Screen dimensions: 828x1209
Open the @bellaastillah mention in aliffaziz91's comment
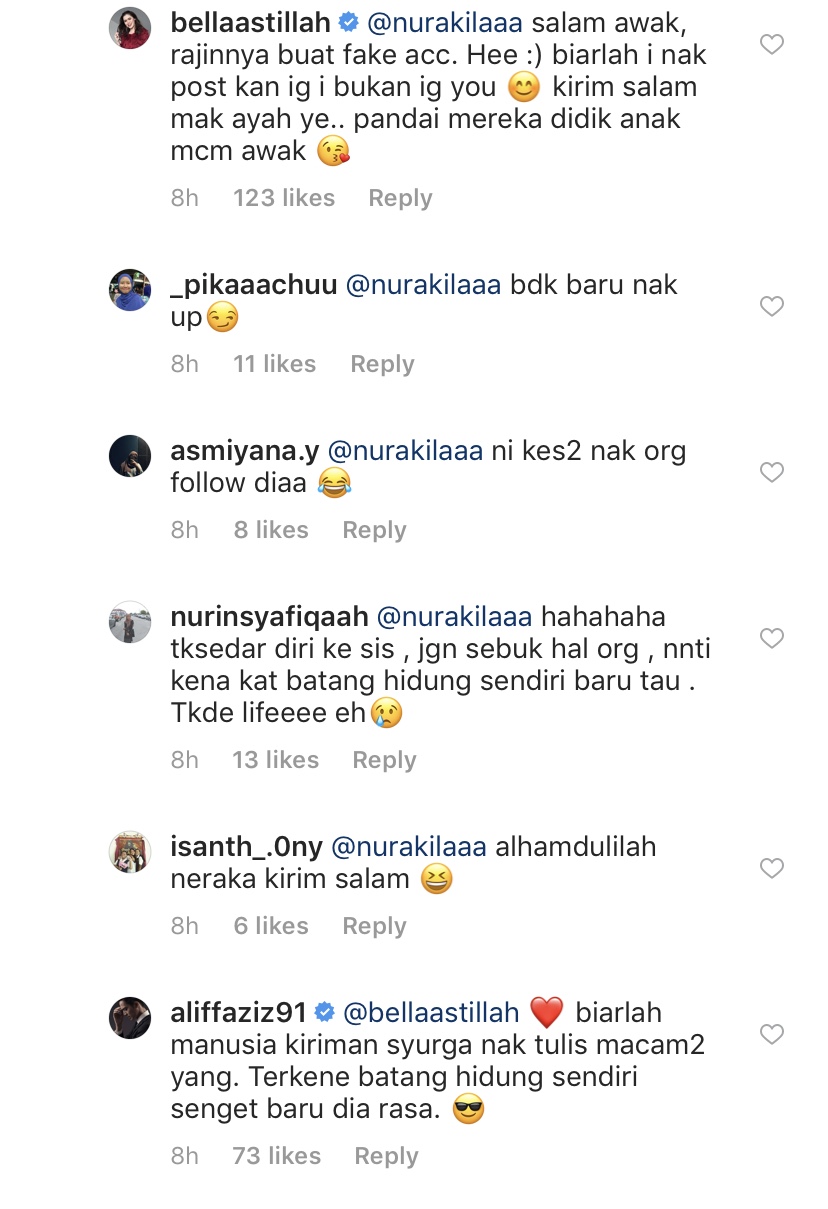(x=432, y=1012)
